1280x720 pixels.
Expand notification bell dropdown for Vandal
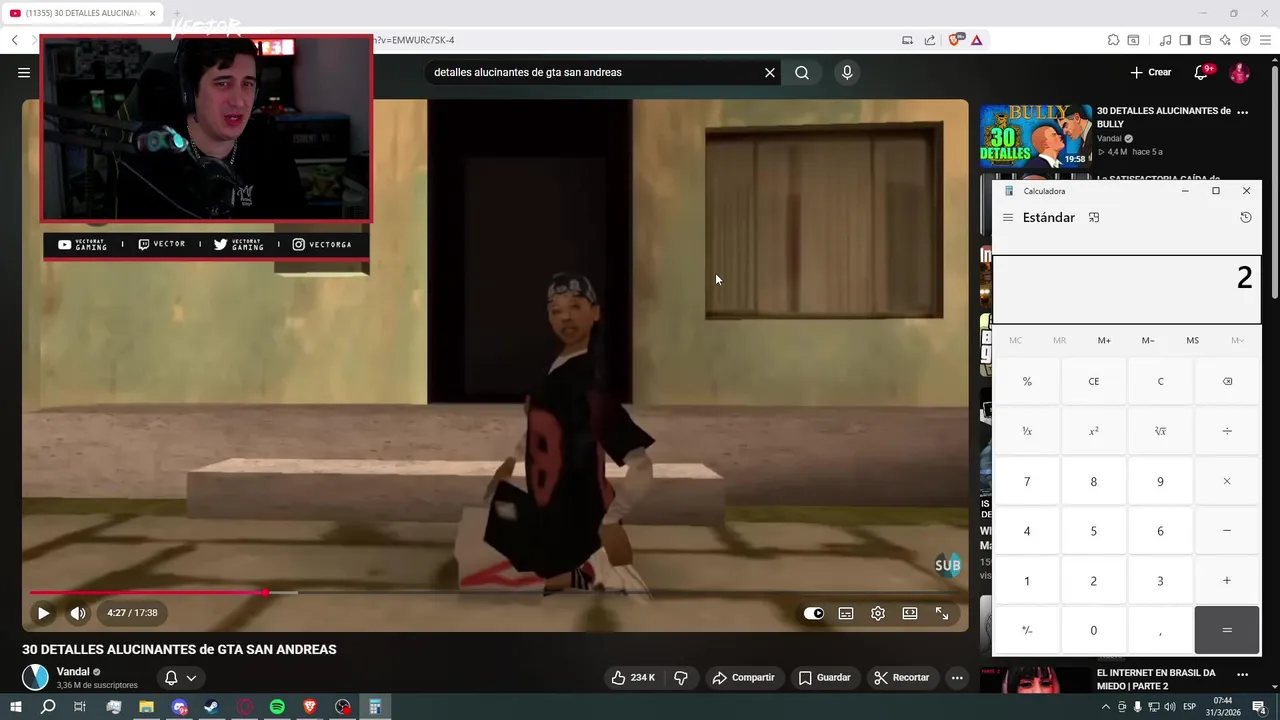pos(180,677)
